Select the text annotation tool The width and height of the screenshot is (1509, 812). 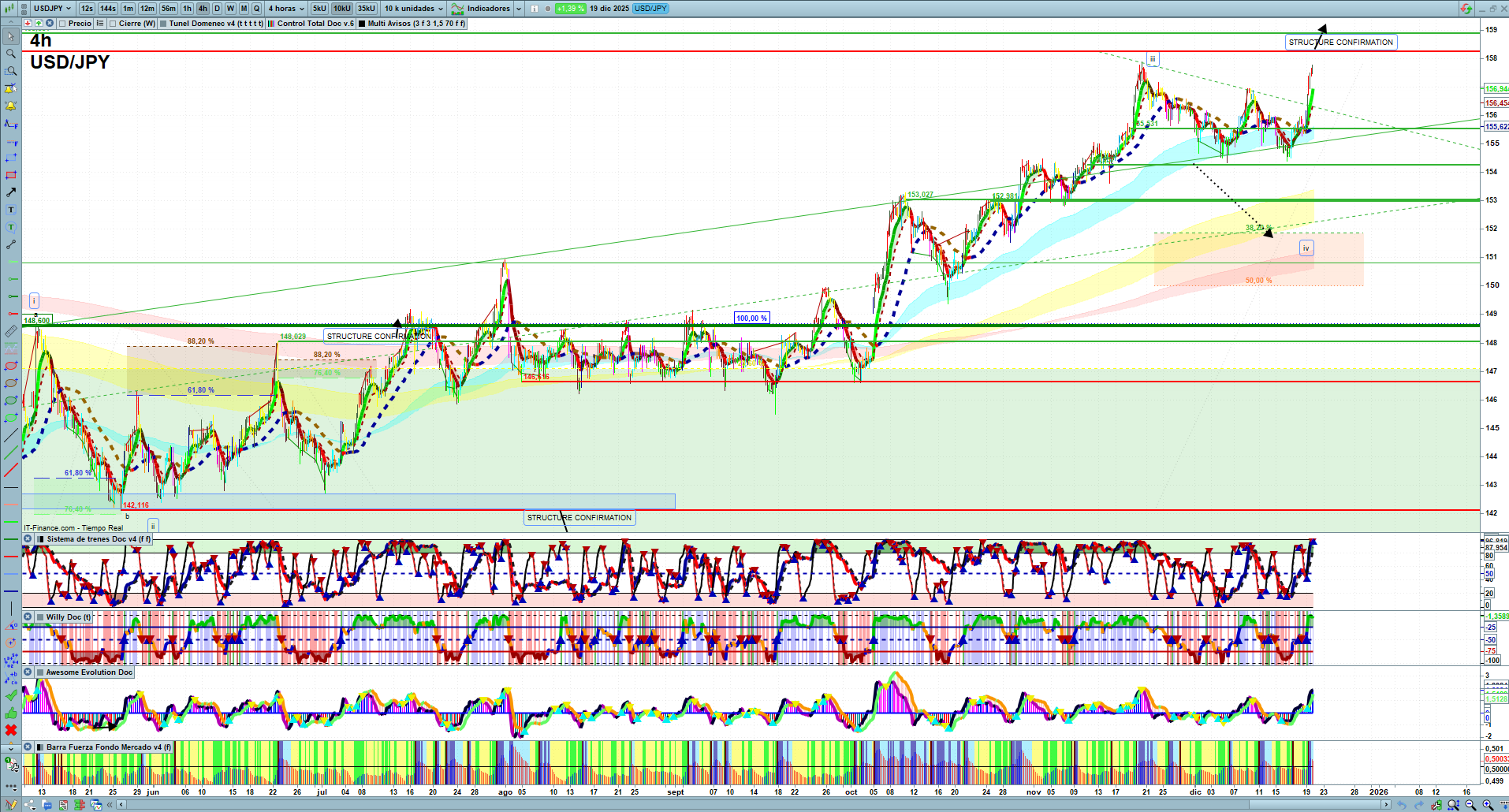tap(11, 210)
